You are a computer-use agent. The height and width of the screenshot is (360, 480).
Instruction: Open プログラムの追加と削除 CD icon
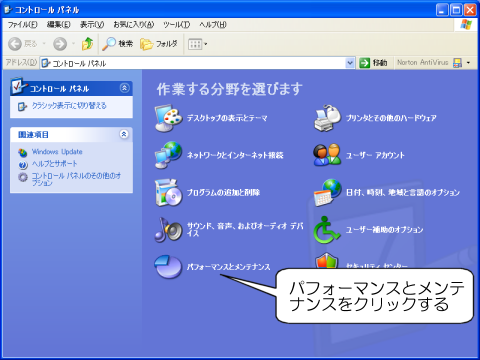(169, 192)
